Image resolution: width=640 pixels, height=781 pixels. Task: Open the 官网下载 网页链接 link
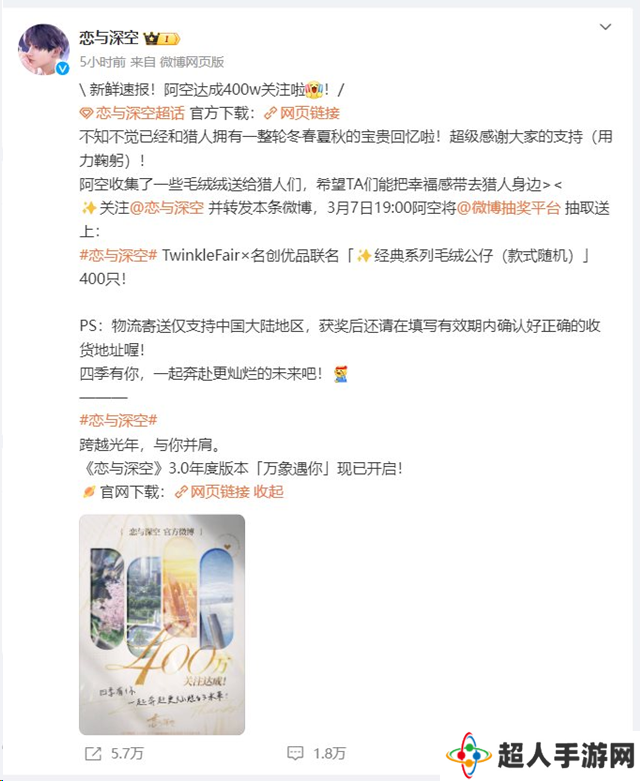tap(213, 492)
